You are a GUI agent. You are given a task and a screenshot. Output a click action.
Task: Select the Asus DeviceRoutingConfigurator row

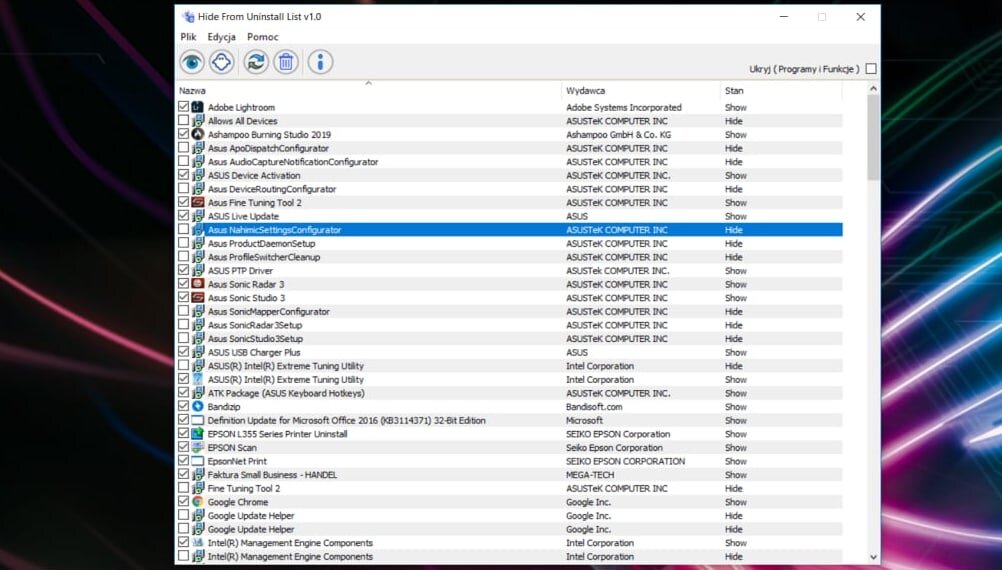click(509, 189)
